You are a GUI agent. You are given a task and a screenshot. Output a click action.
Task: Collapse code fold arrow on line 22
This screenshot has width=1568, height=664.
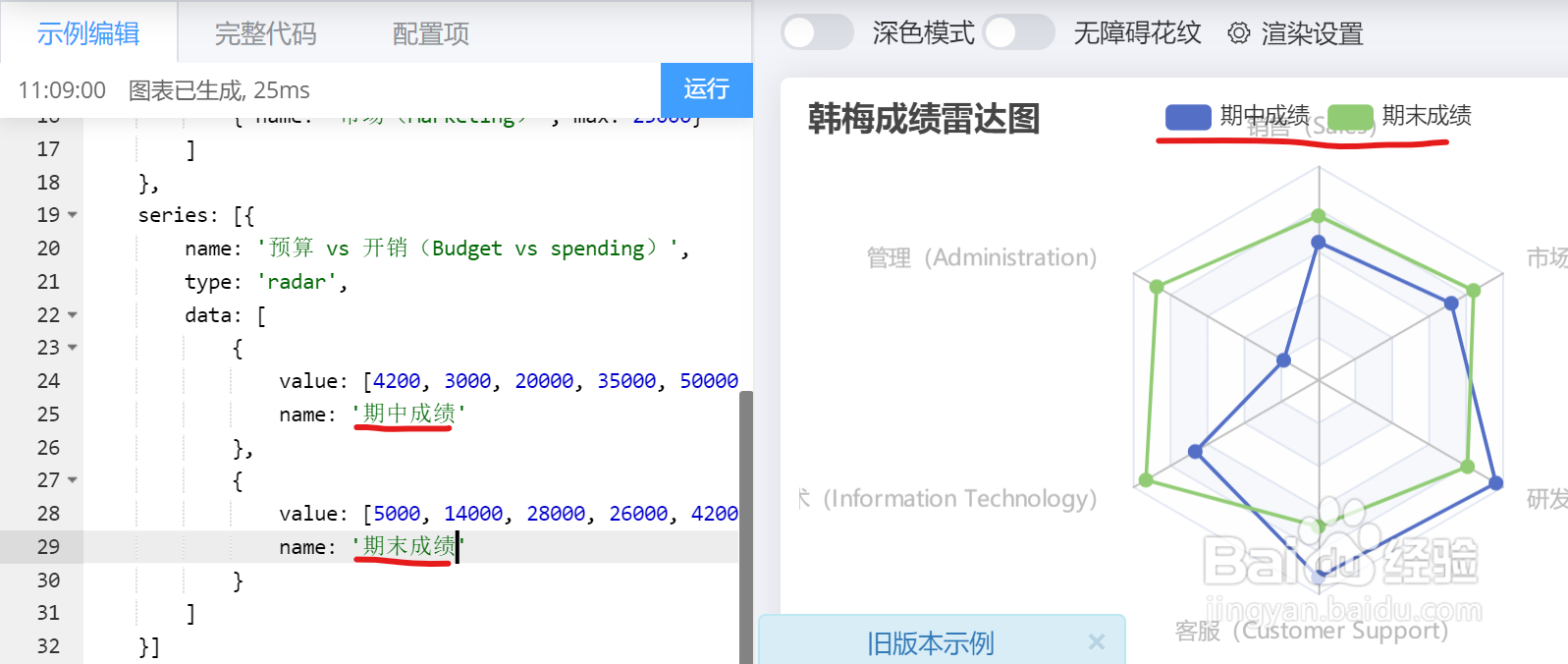coord(73,314)
